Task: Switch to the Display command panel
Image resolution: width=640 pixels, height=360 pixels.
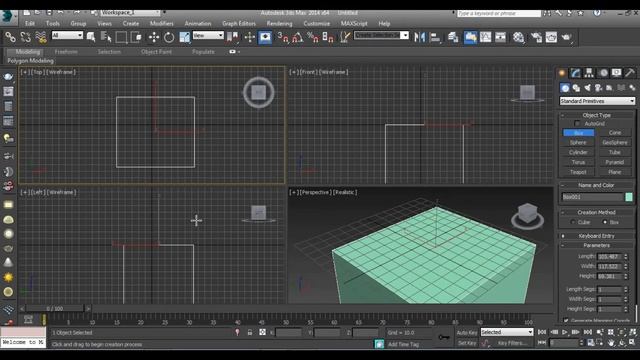Action: pyautogui.click(x=616, y=73)
